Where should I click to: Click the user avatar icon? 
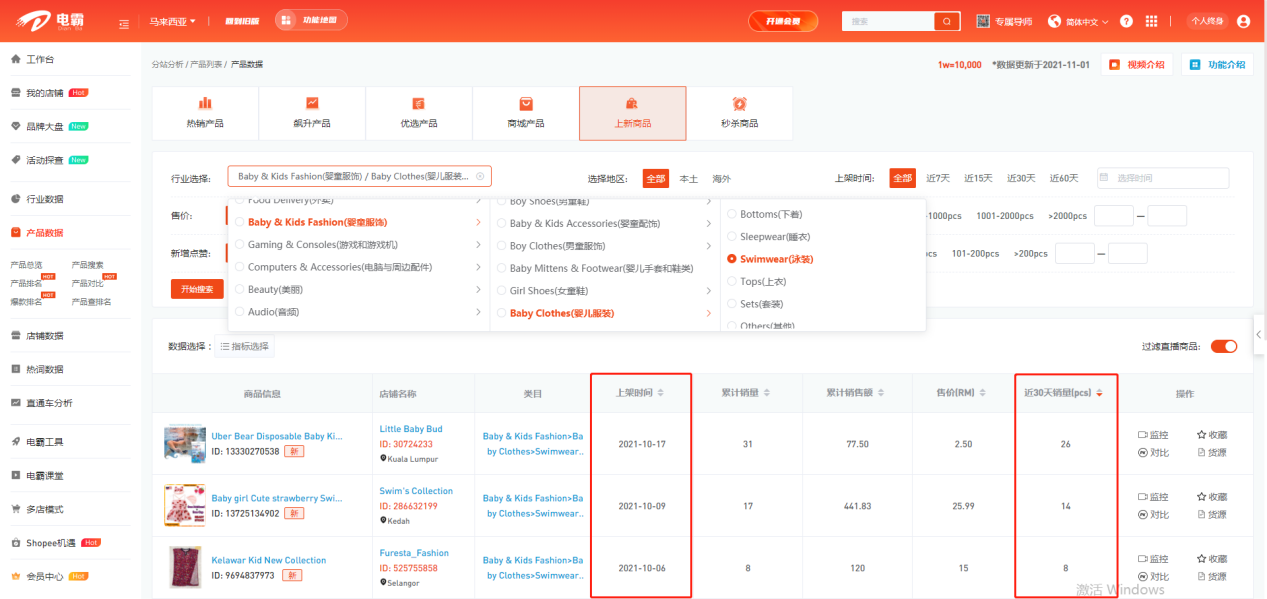(1243, 21)
